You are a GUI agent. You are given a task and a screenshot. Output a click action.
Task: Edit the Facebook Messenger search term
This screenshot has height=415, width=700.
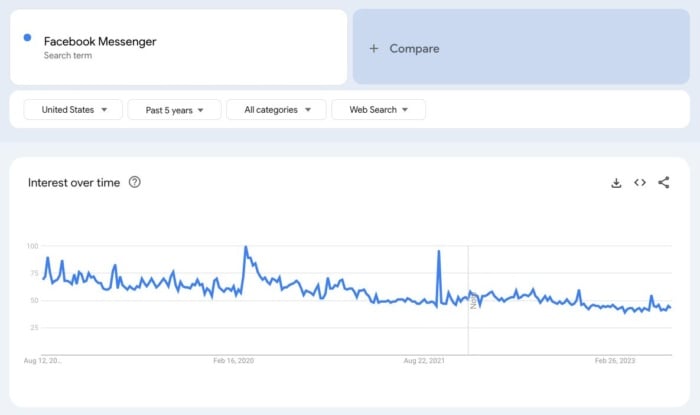point(100,42)
